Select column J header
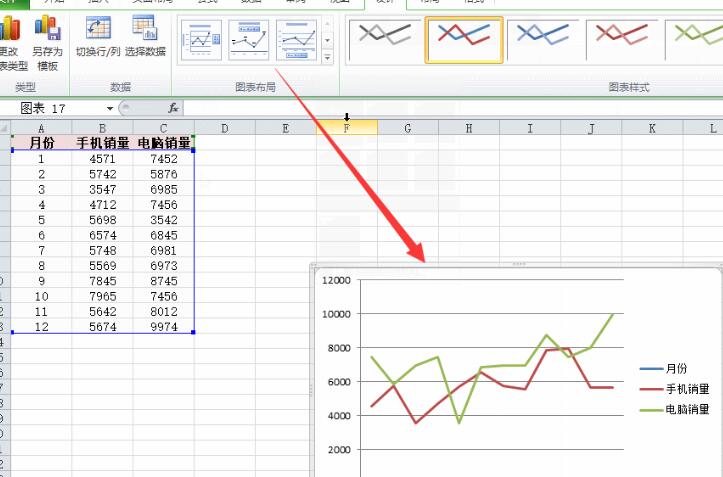723x477 pixels. (x=591, y=128)
